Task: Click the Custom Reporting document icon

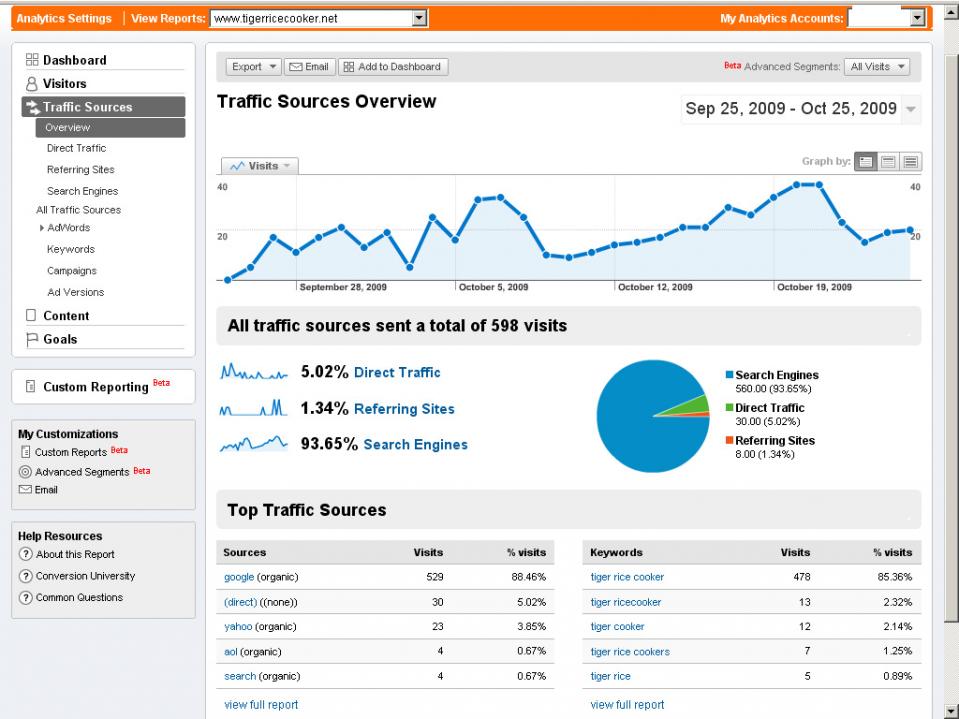Action: pyautogui.click(x=31, y=387)
